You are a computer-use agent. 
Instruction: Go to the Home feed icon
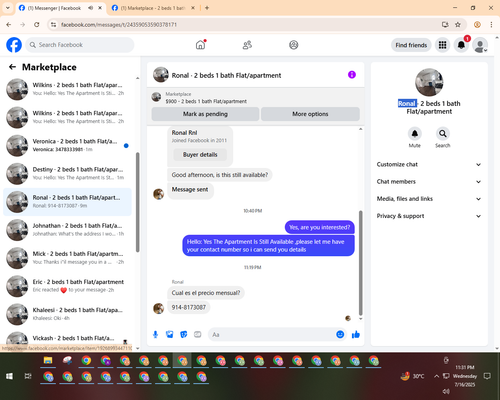tap(200, 45)
